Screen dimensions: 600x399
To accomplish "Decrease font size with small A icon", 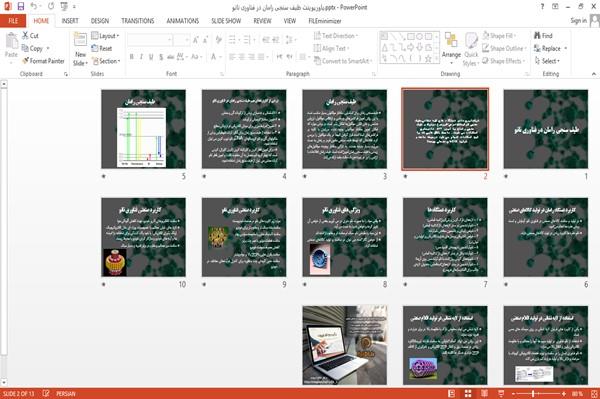I will click(x=205, y=40).
